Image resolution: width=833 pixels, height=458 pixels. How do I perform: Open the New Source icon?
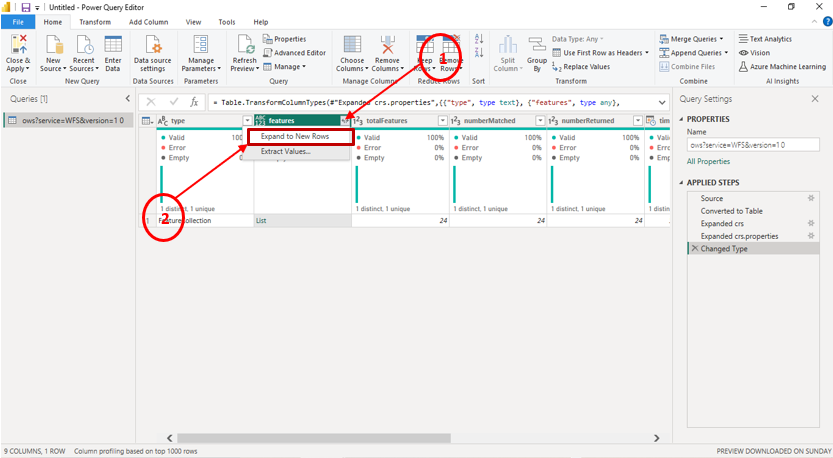click(x=53, y=46)
